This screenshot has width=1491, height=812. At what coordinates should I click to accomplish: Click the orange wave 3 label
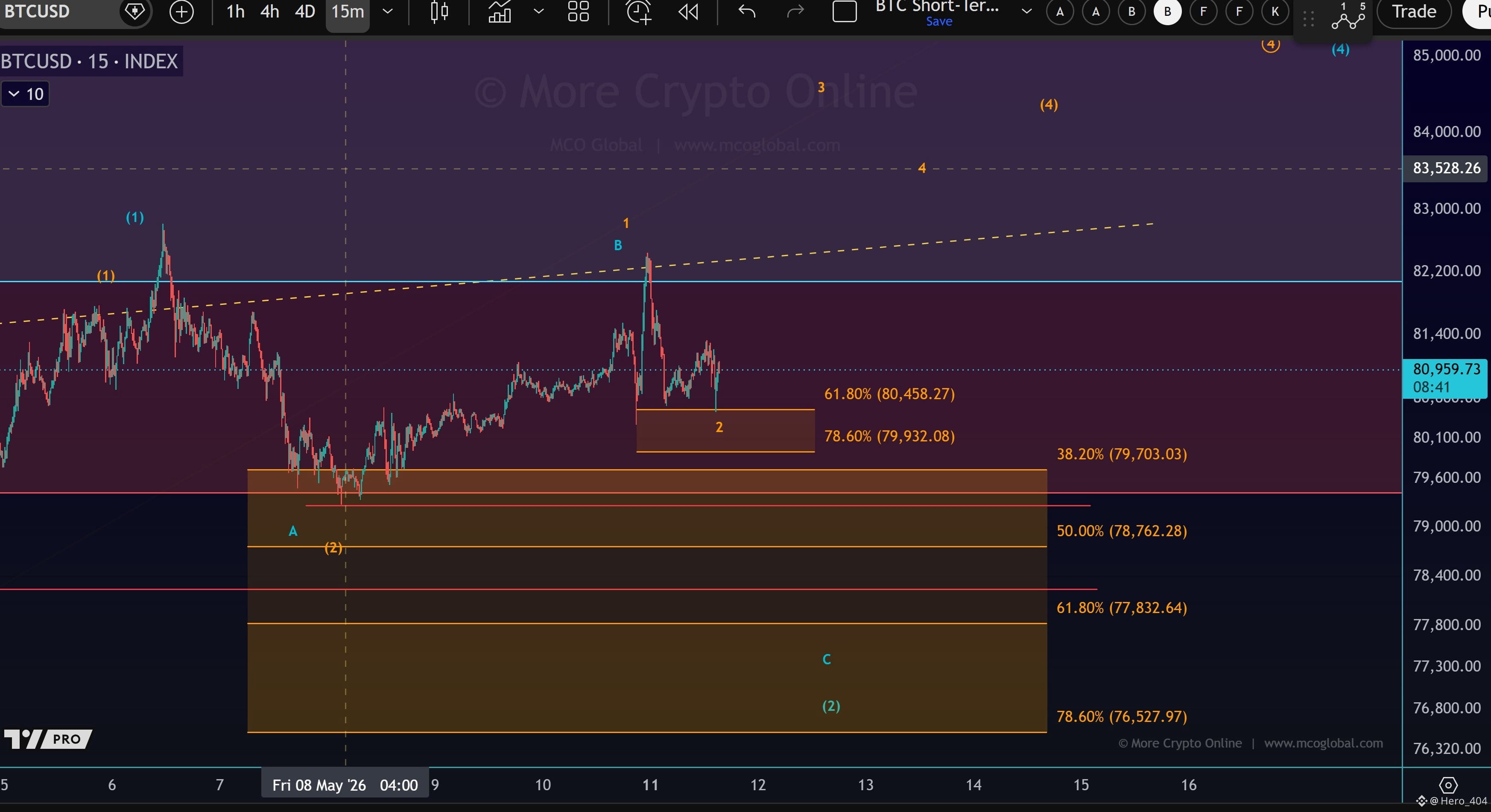[x=821, y=88]
